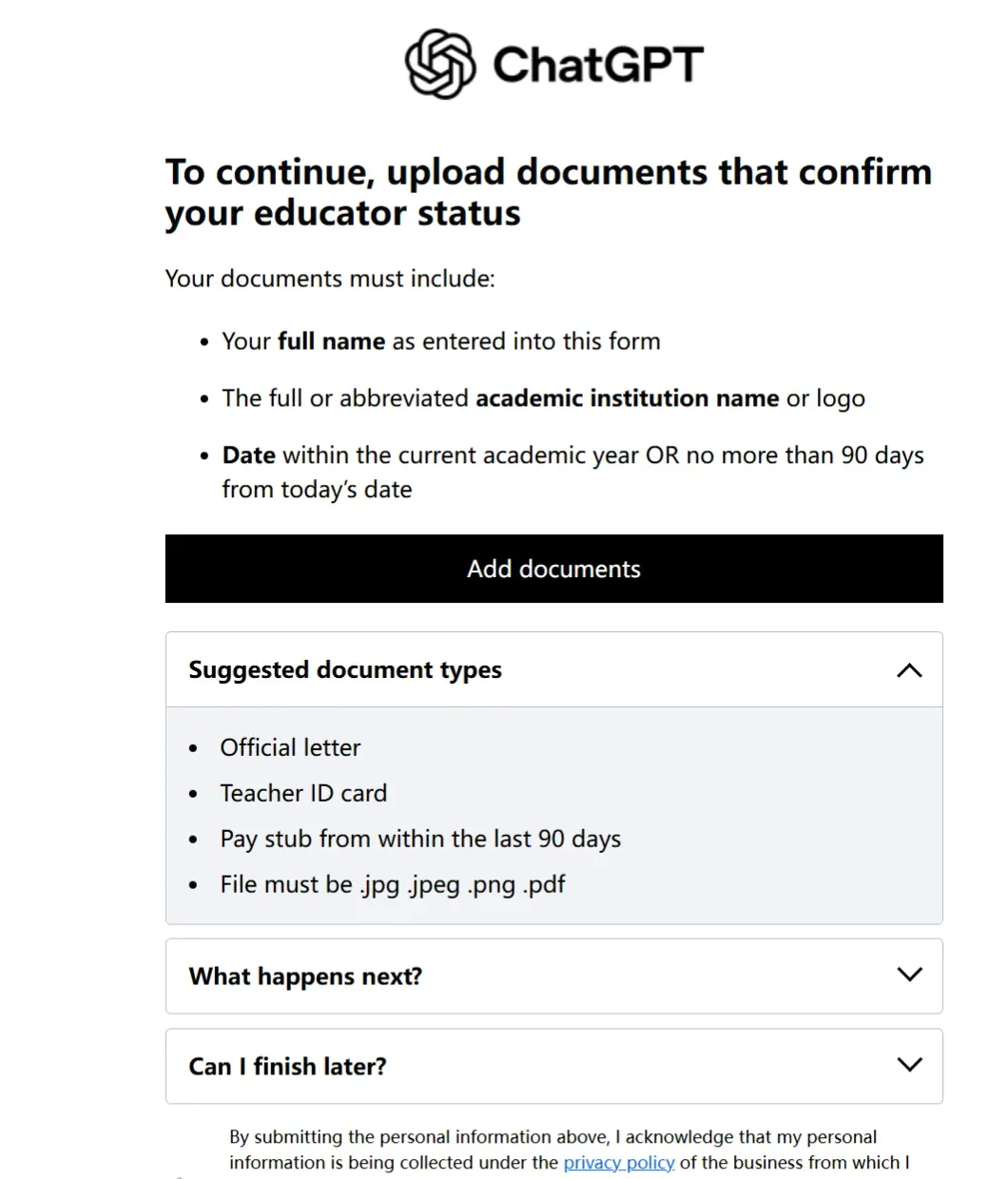Click the upload documents page heading

coord(548,192)
